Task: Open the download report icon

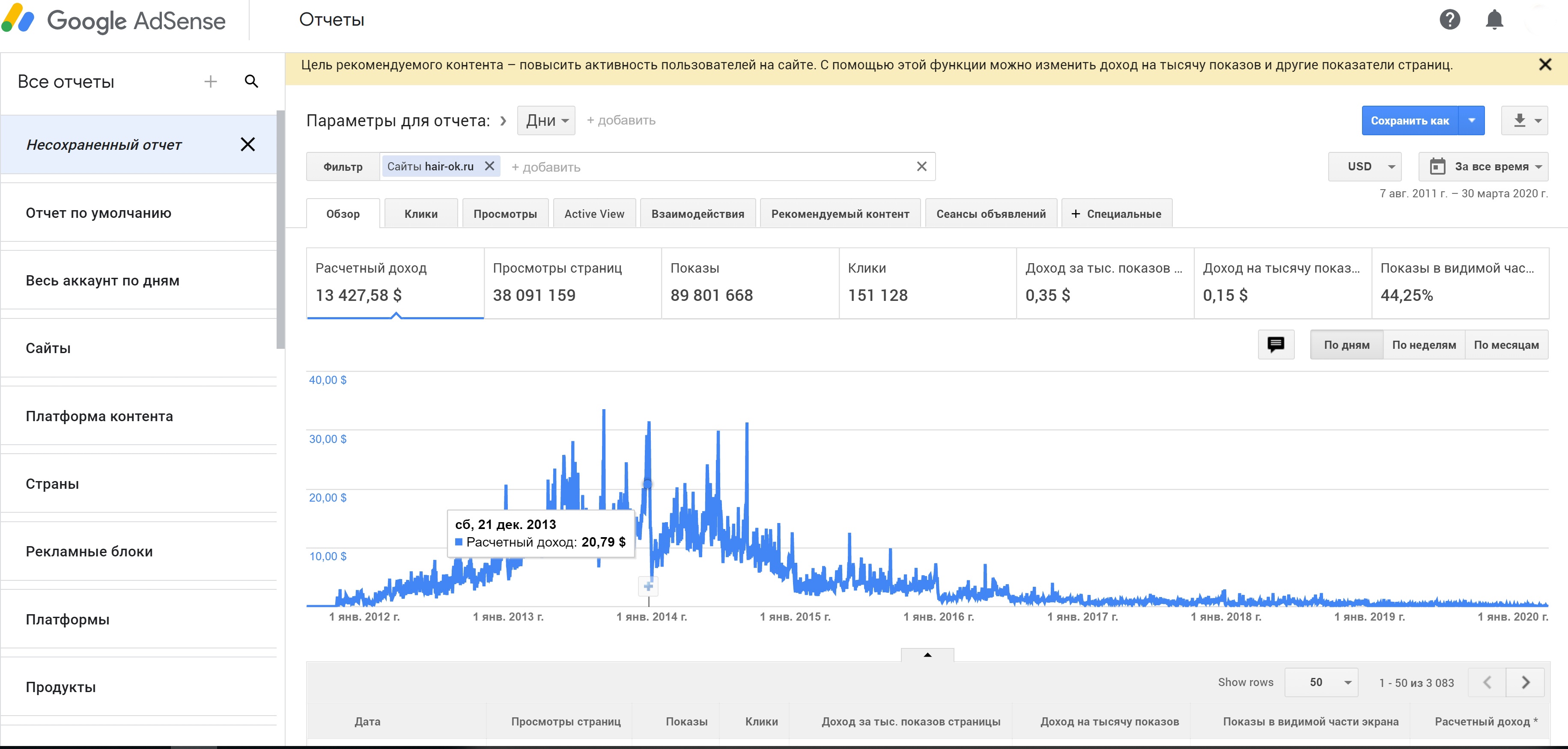Action: point(1519,120)
